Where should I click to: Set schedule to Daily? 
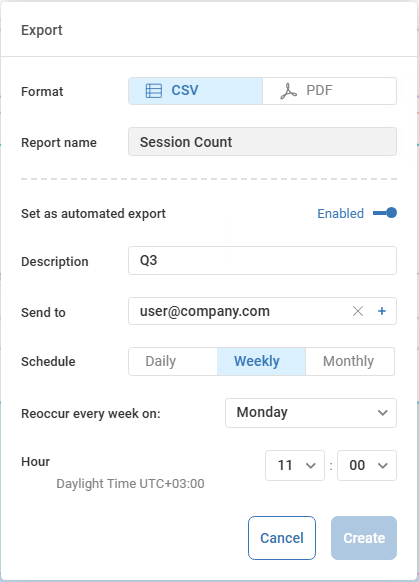tap(173, 361)
